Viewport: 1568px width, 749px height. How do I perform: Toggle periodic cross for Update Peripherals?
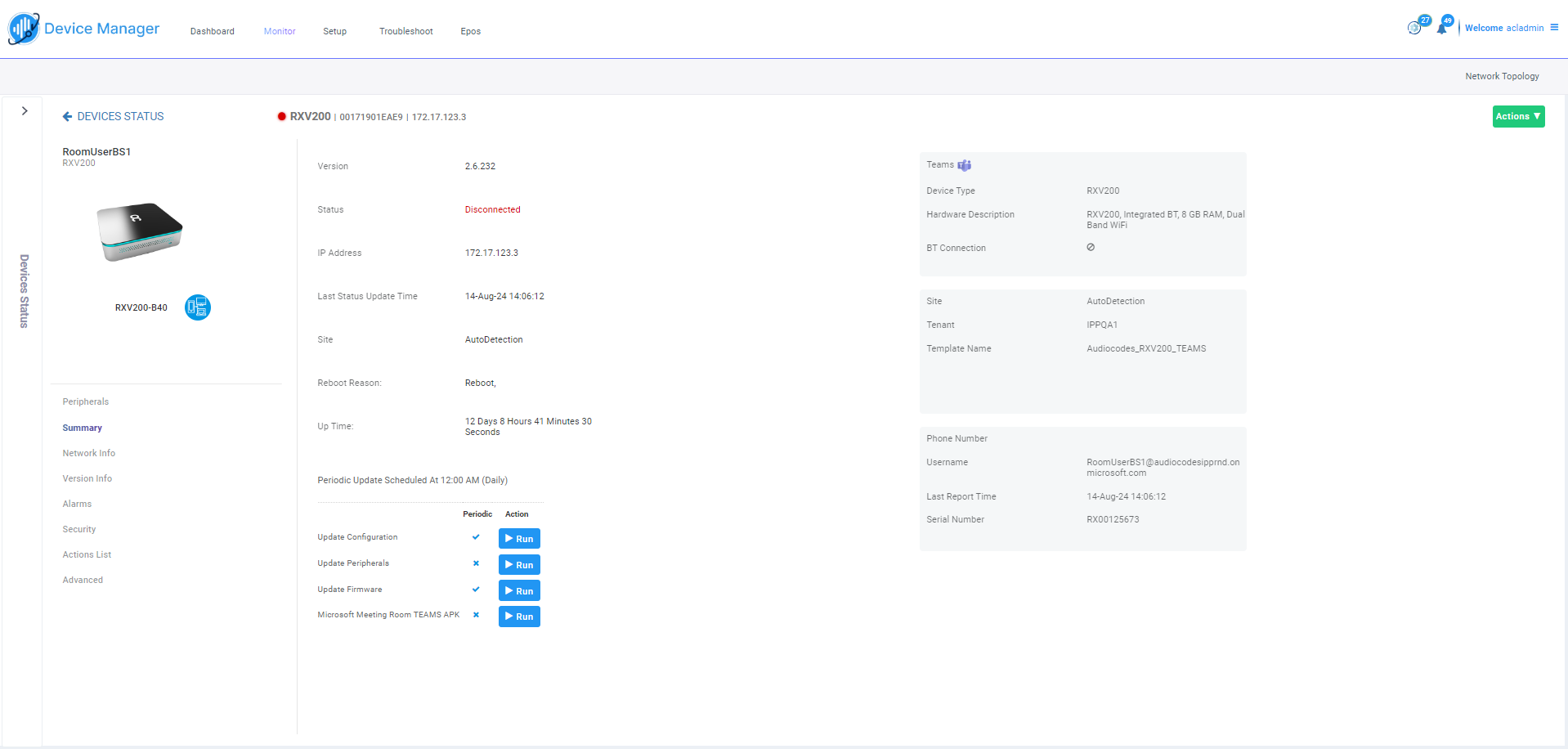(476, 563)
